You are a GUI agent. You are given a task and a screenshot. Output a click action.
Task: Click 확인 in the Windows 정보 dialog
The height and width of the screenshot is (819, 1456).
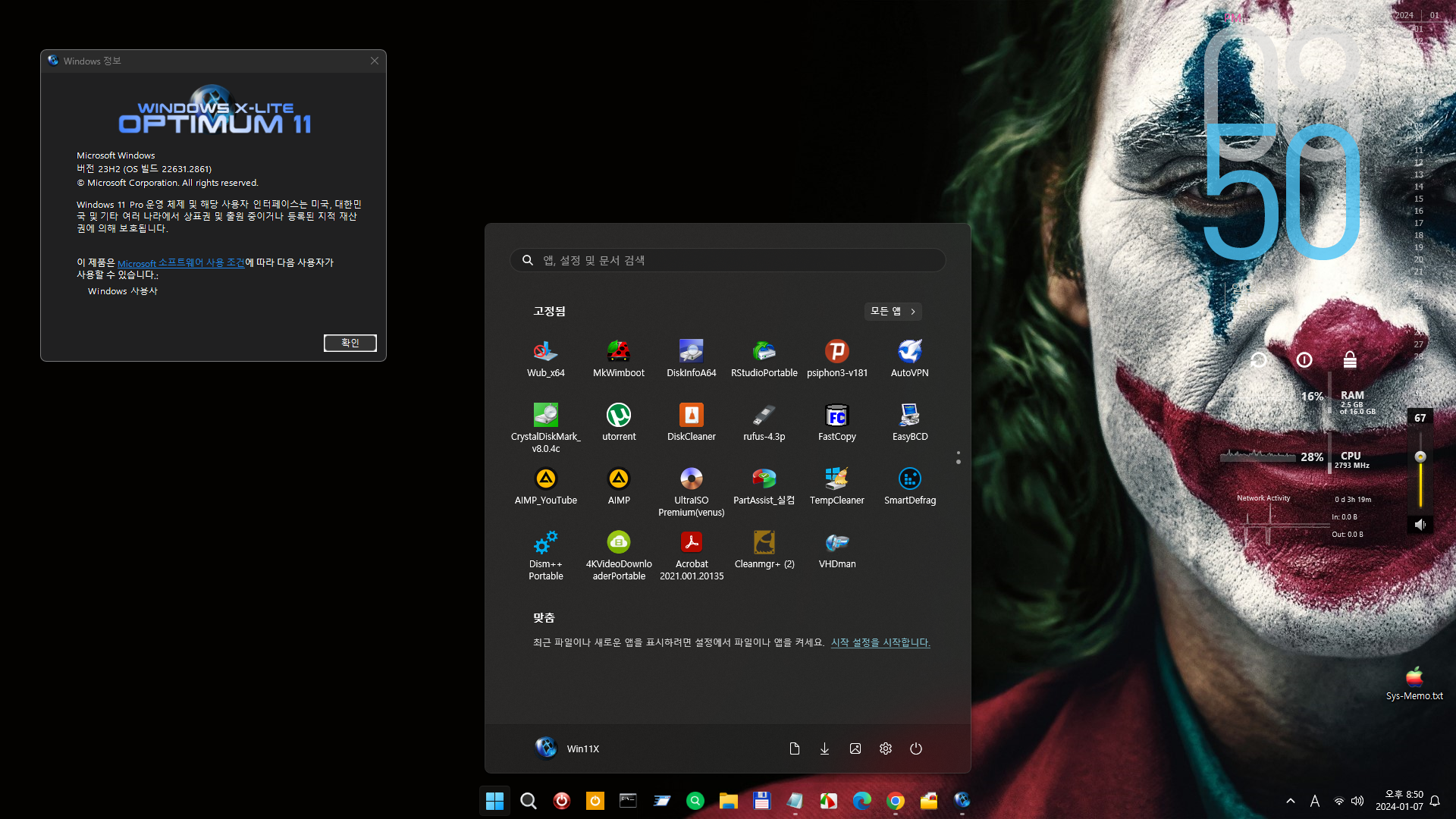pyautogui.click(x=350, y=343)
